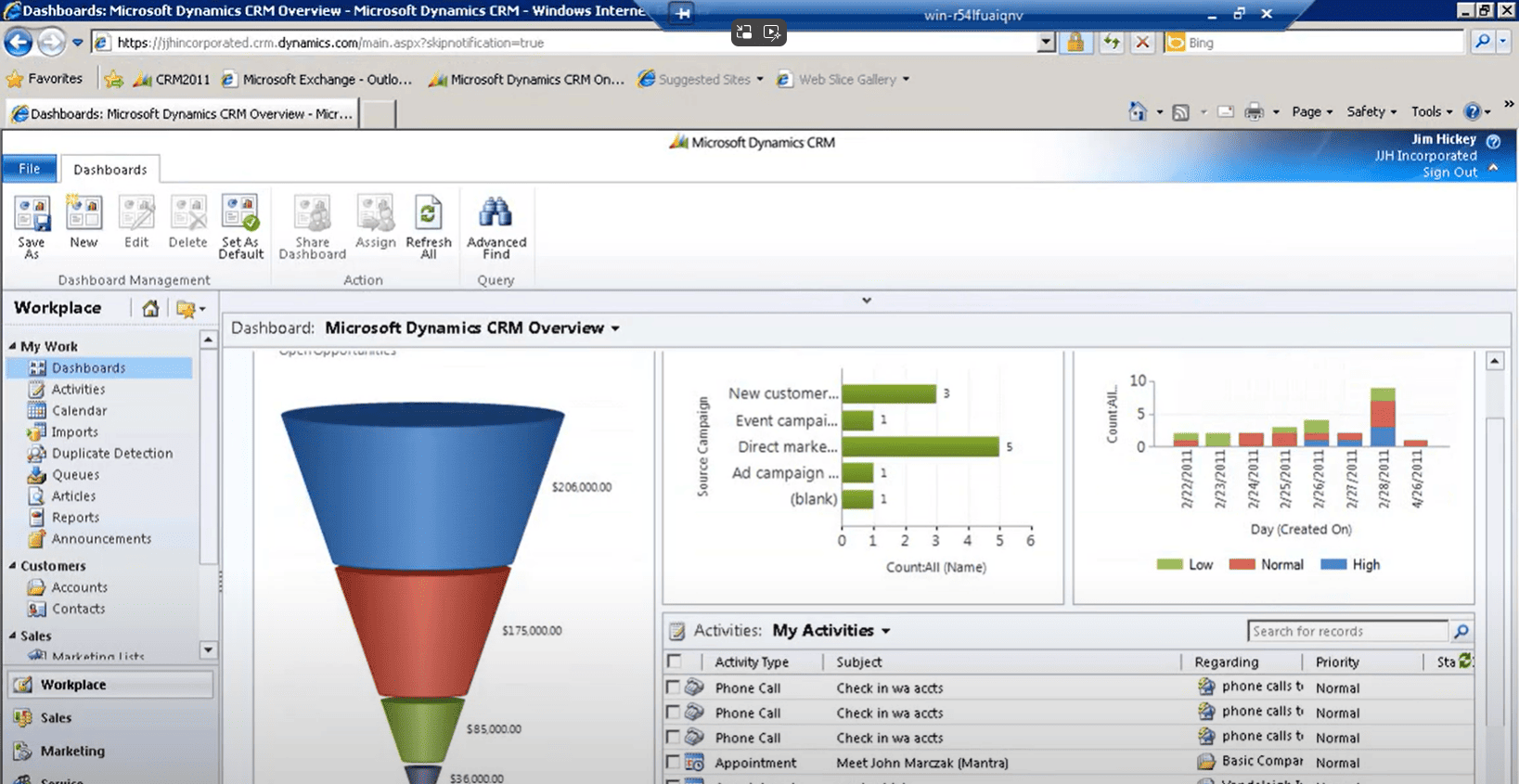
Task: Click the Favorites button
Action: (45, 79)
